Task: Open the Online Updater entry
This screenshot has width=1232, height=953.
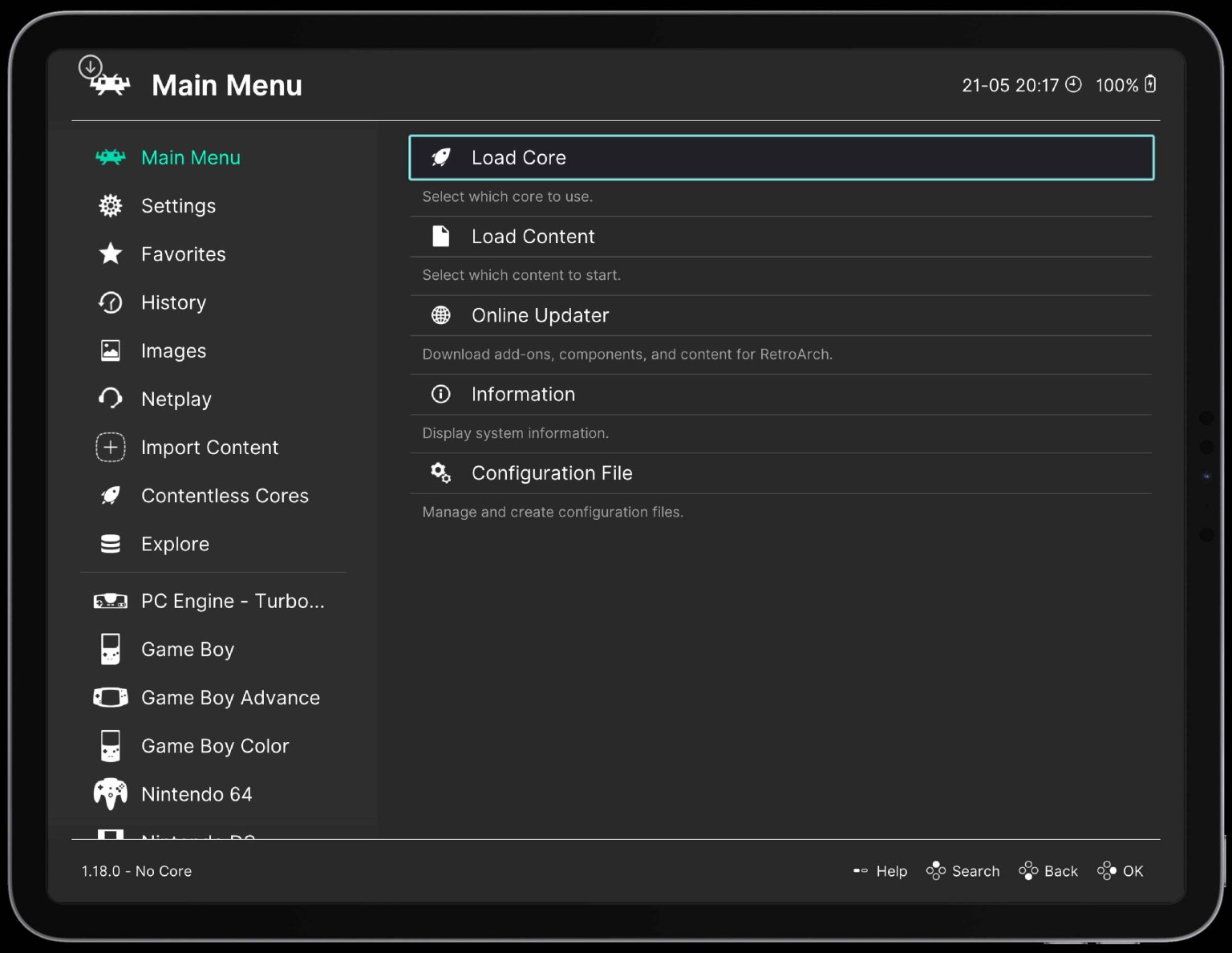Action: click(x=540, y=315)
